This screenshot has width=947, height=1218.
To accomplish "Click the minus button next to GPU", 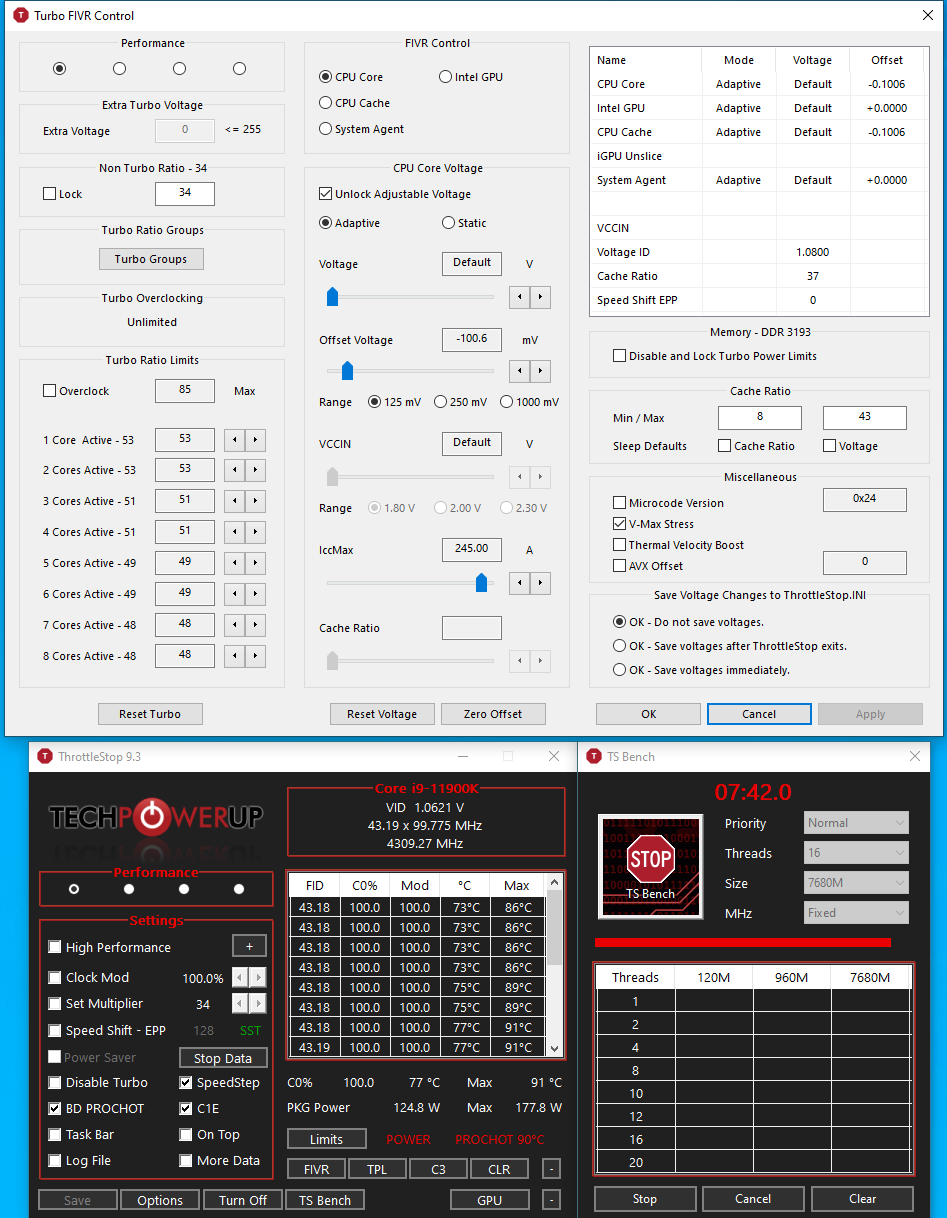I will tap(552, 1199).
